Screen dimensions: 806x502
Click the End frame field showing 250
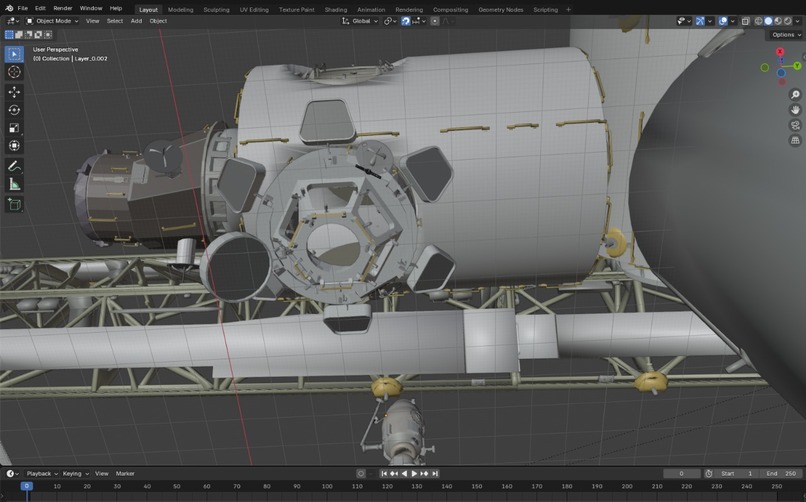(781, 473)
